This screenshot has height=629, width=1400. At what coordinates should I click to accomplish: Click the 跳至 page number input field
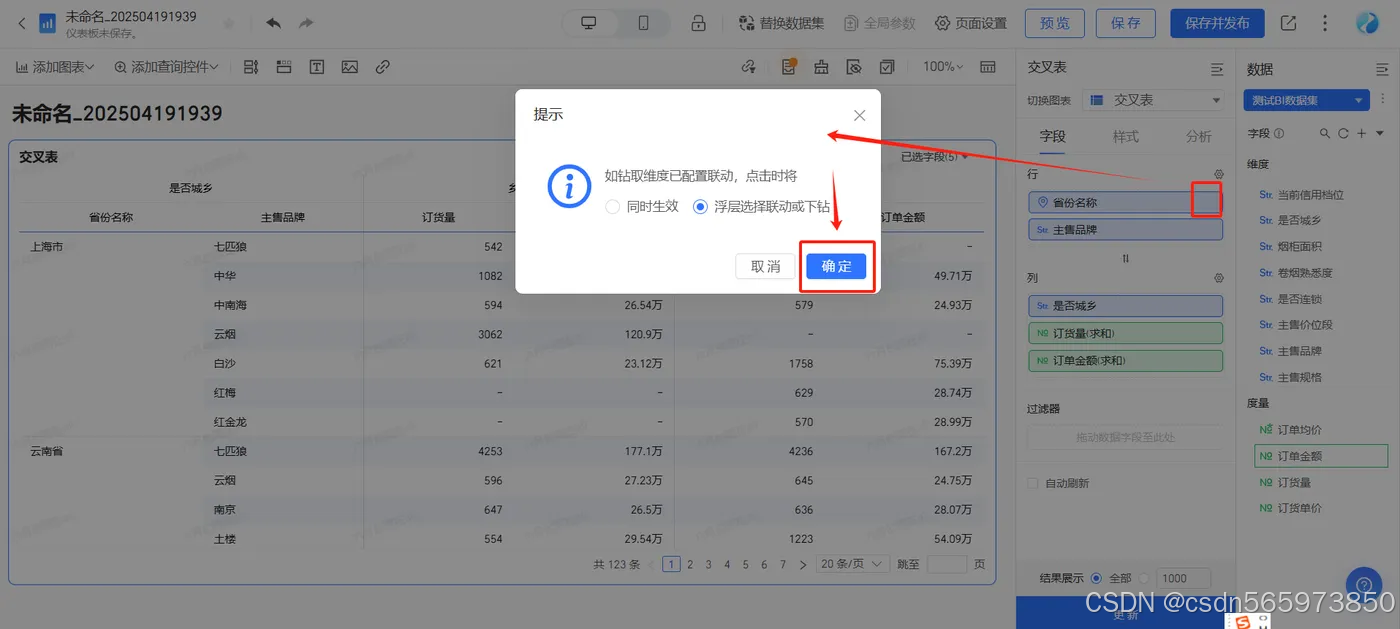coord(947,564)
